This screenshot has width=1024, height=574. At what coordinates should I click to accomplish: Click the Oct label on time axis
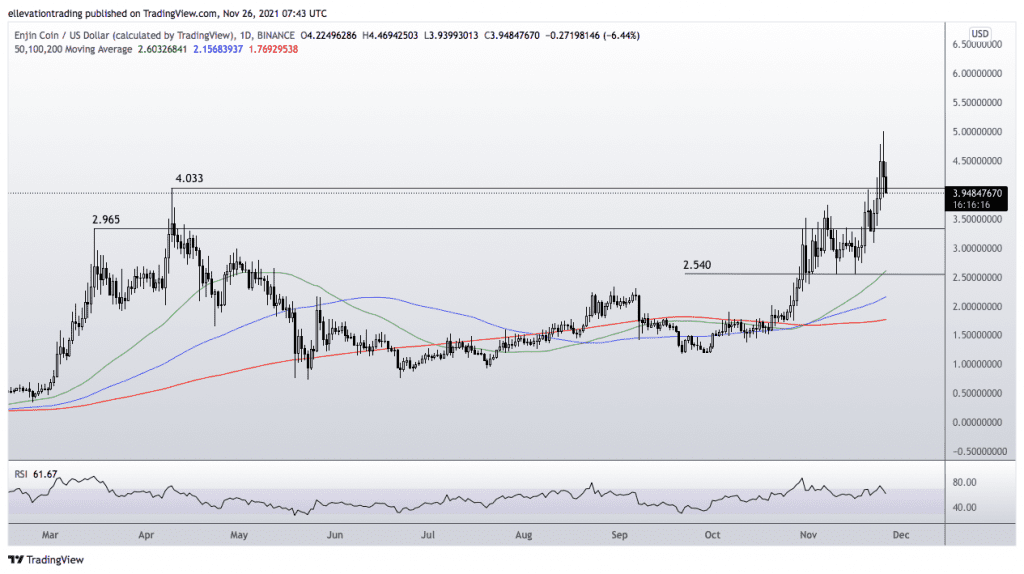point(712,535)
